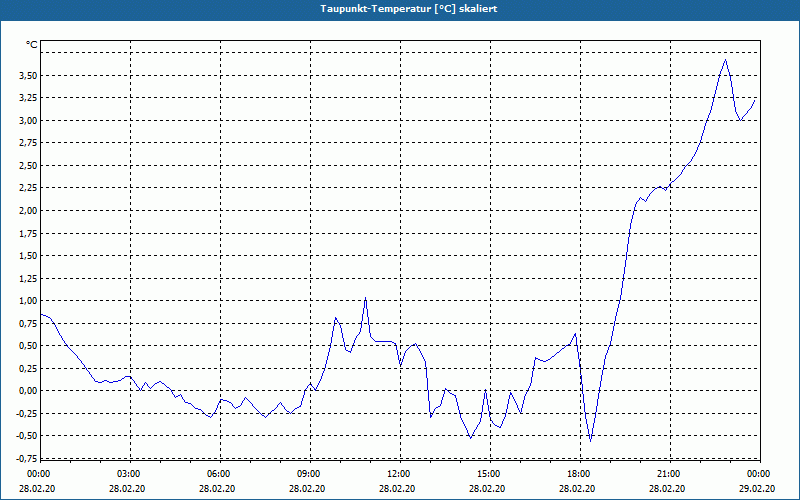Click the 06:00 time label

pos(220,474)
